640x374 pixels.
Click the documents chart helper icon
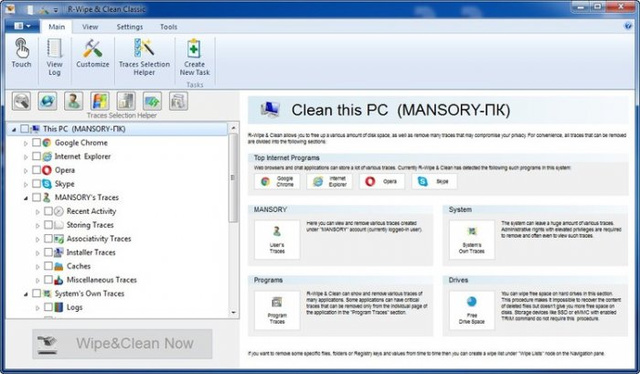click(x=126, y=101)
